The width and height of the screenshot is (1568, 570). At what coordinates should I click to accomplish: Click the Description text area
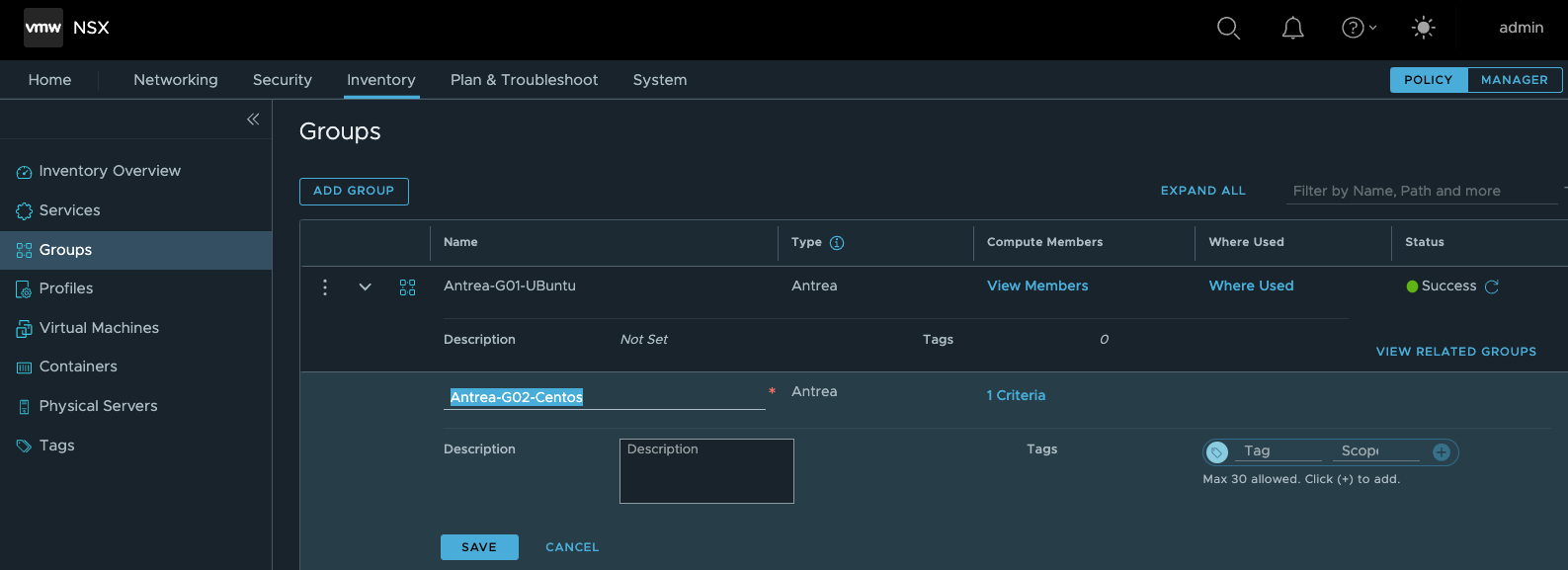coord(706,471)
